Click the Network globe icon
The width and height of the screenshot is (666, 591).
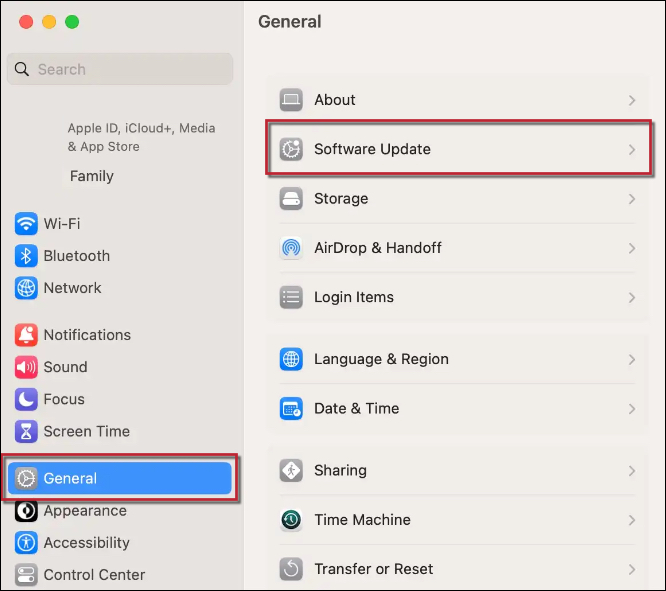[26, 288]
